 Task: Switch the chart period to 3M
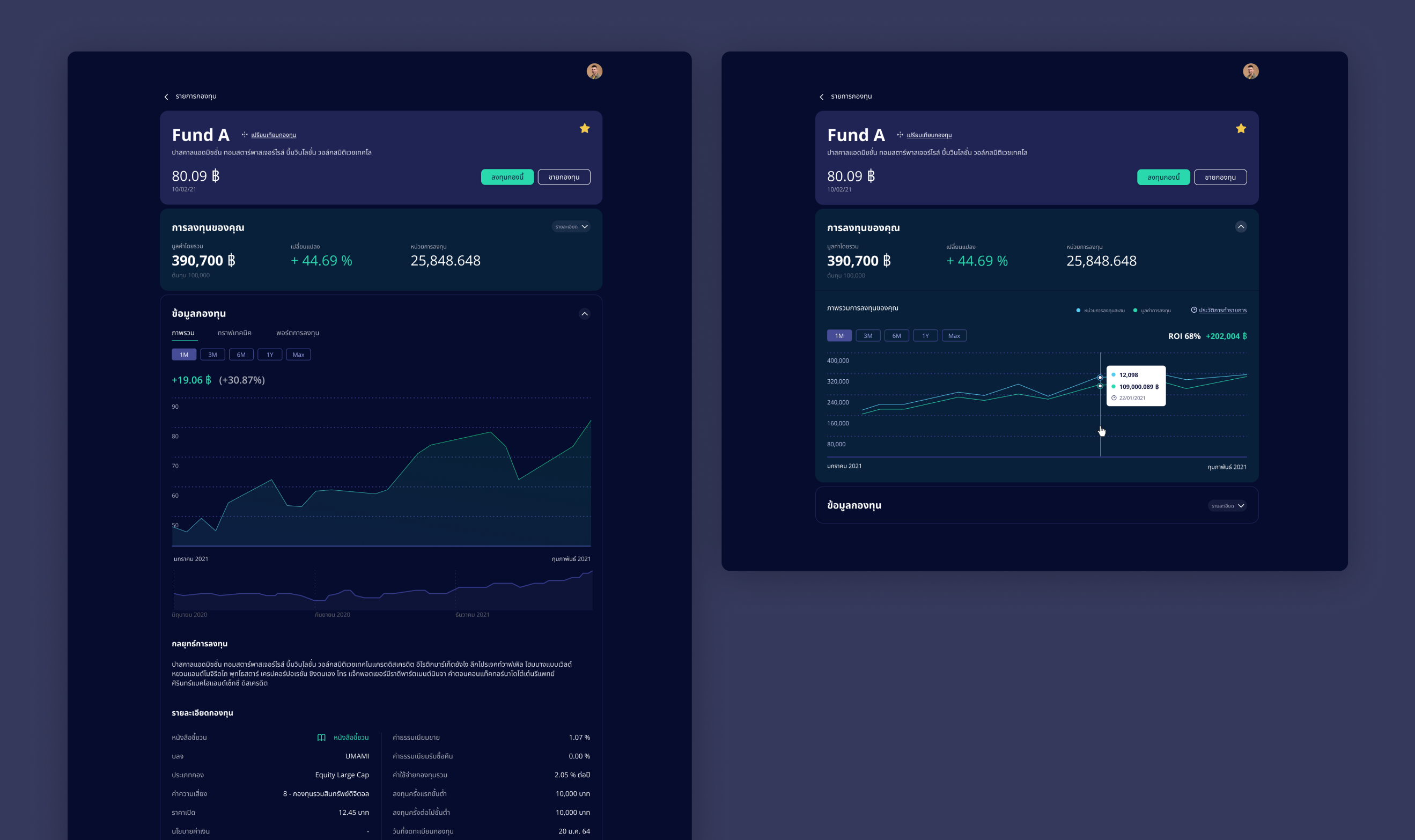pyautogui.click(x=212, y=355)
